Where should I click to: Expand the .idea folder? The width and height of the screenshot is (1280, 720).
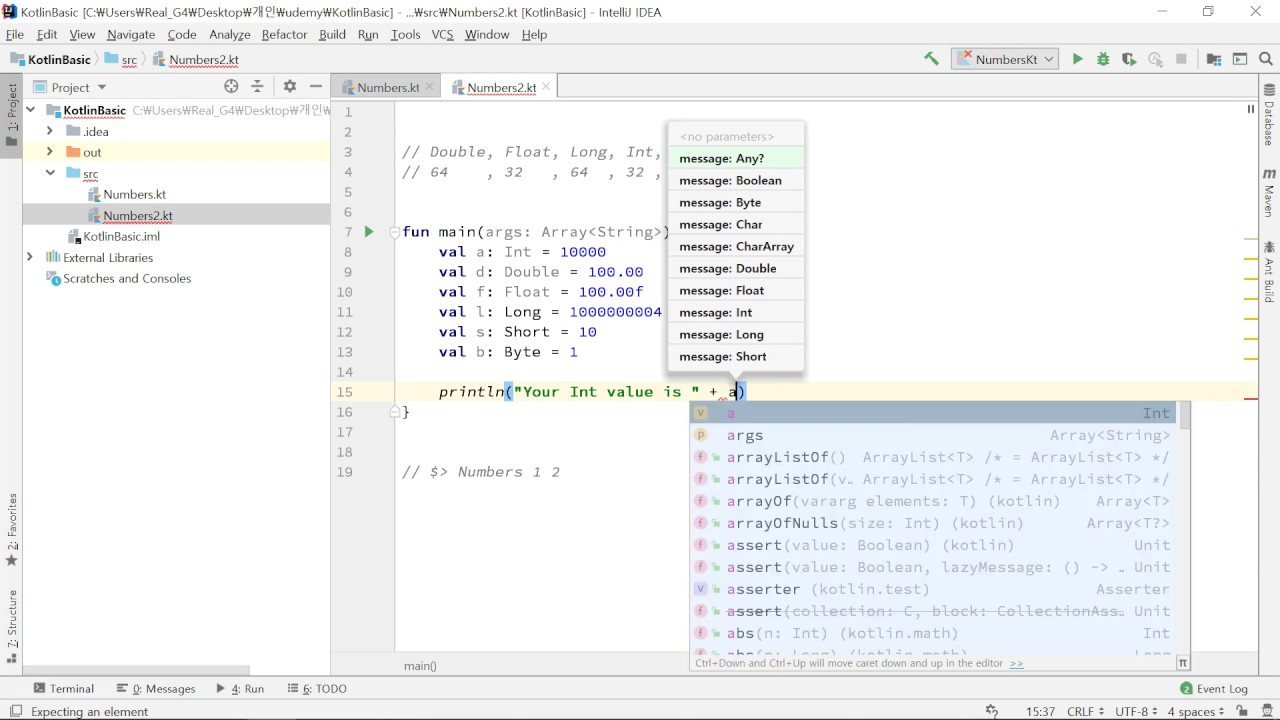(x=50, y=131)
